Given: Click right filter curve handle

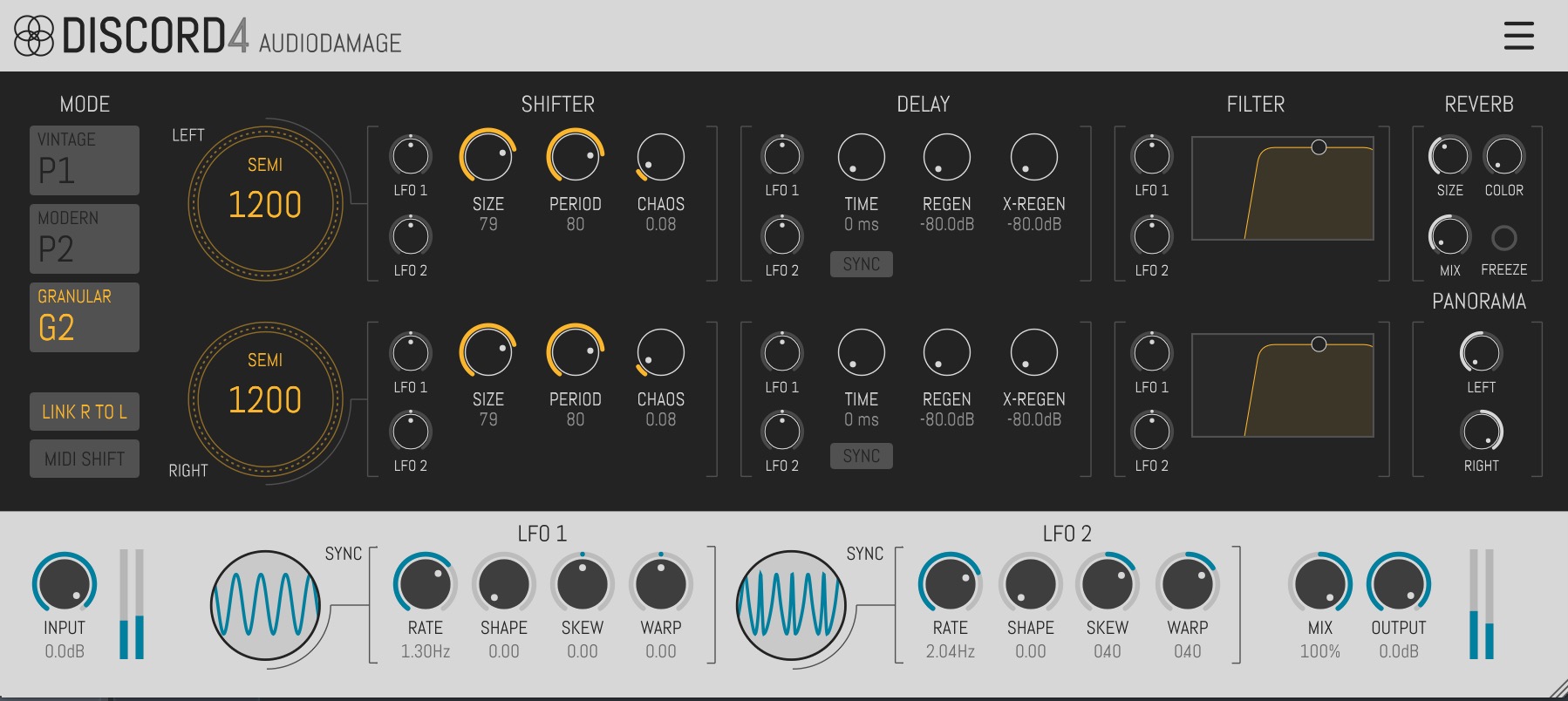Looking at the screenshot, I should pyautogui.click(x=1319, y=344).
